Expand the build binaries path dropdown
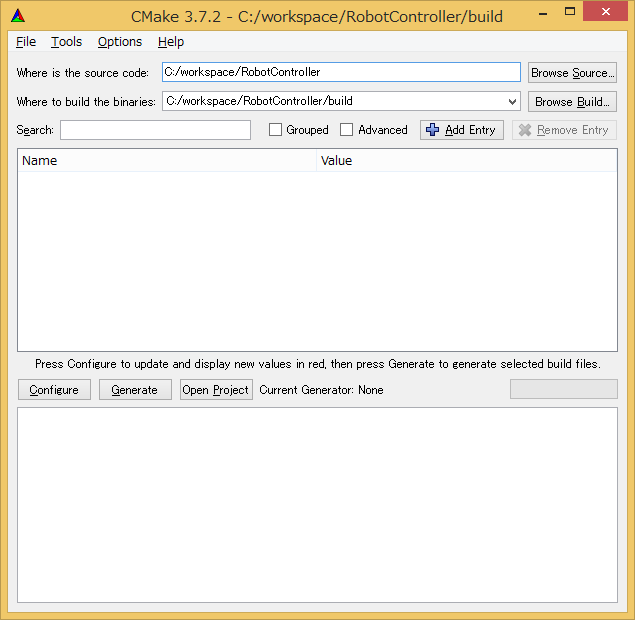This screenshot has height=620, width=635. (512, 101)
